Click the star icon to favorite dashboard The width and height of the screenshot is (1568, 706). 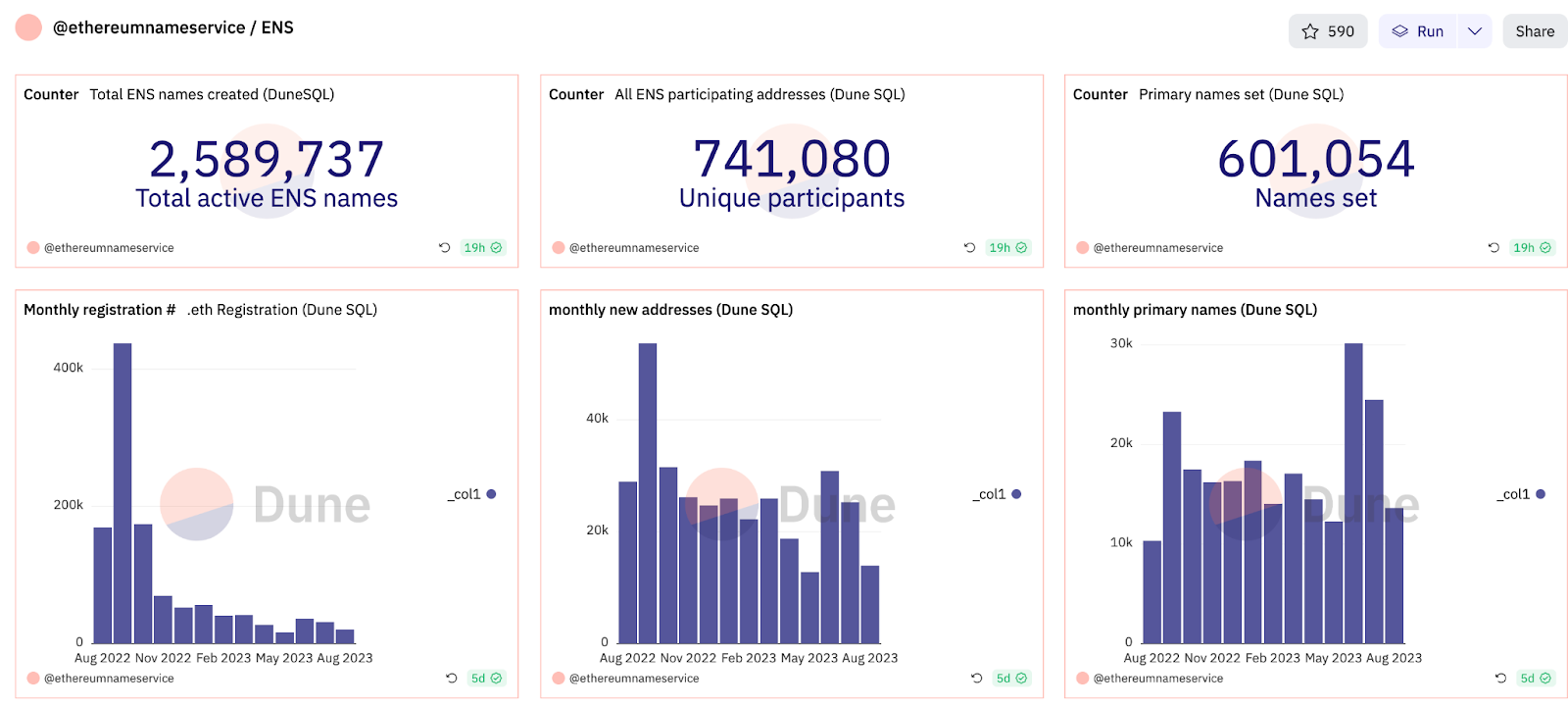1310,31
